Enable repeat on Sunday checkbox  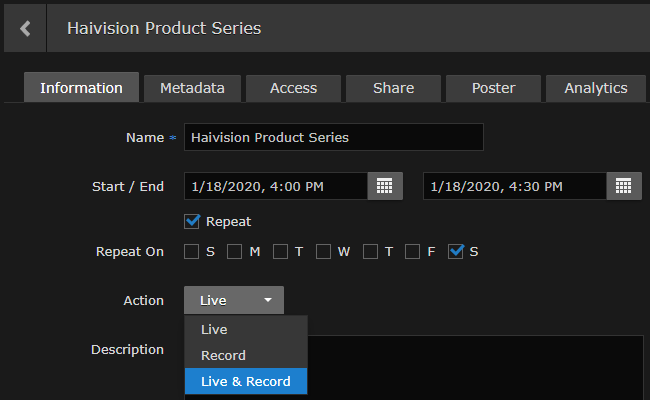[x=191, y=251]
